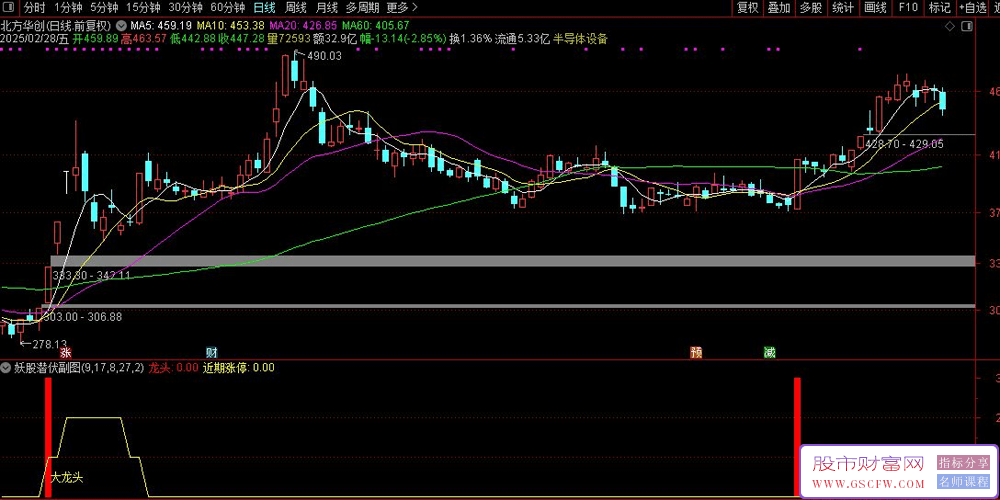Open the 多股 multi-stock view
The image size is (1000, 500).
(x=811, y=8)
